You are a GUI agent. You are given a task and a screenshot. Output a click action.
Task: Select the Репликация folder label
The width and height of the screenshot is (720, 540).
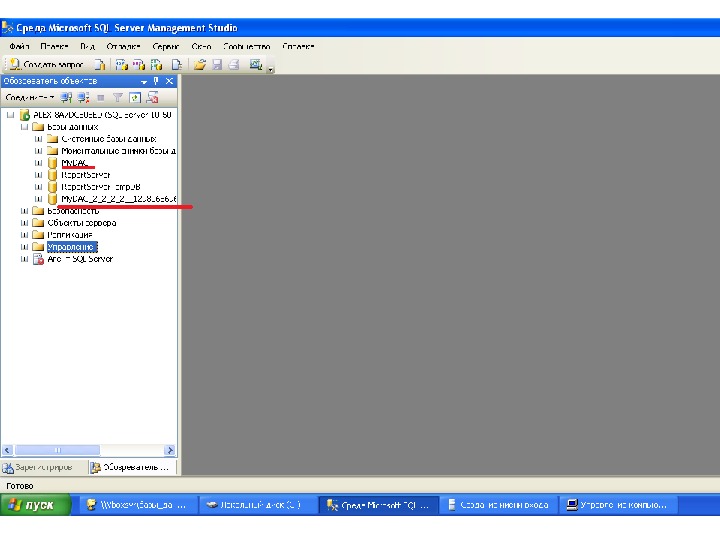[x=70, y=235]
